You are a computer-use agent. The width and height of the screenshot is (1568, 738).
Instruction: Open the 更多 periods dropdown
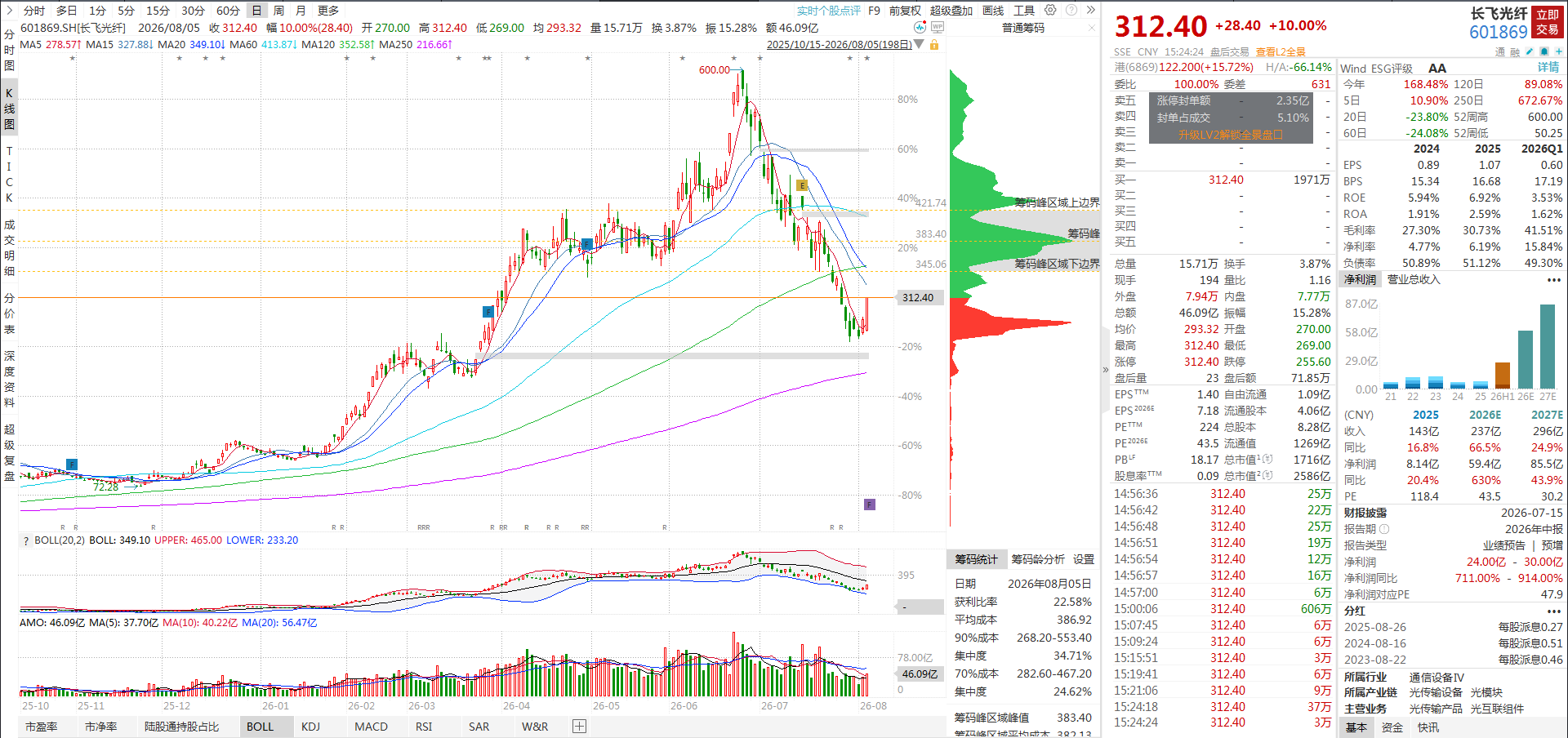(x=328, y=10)
